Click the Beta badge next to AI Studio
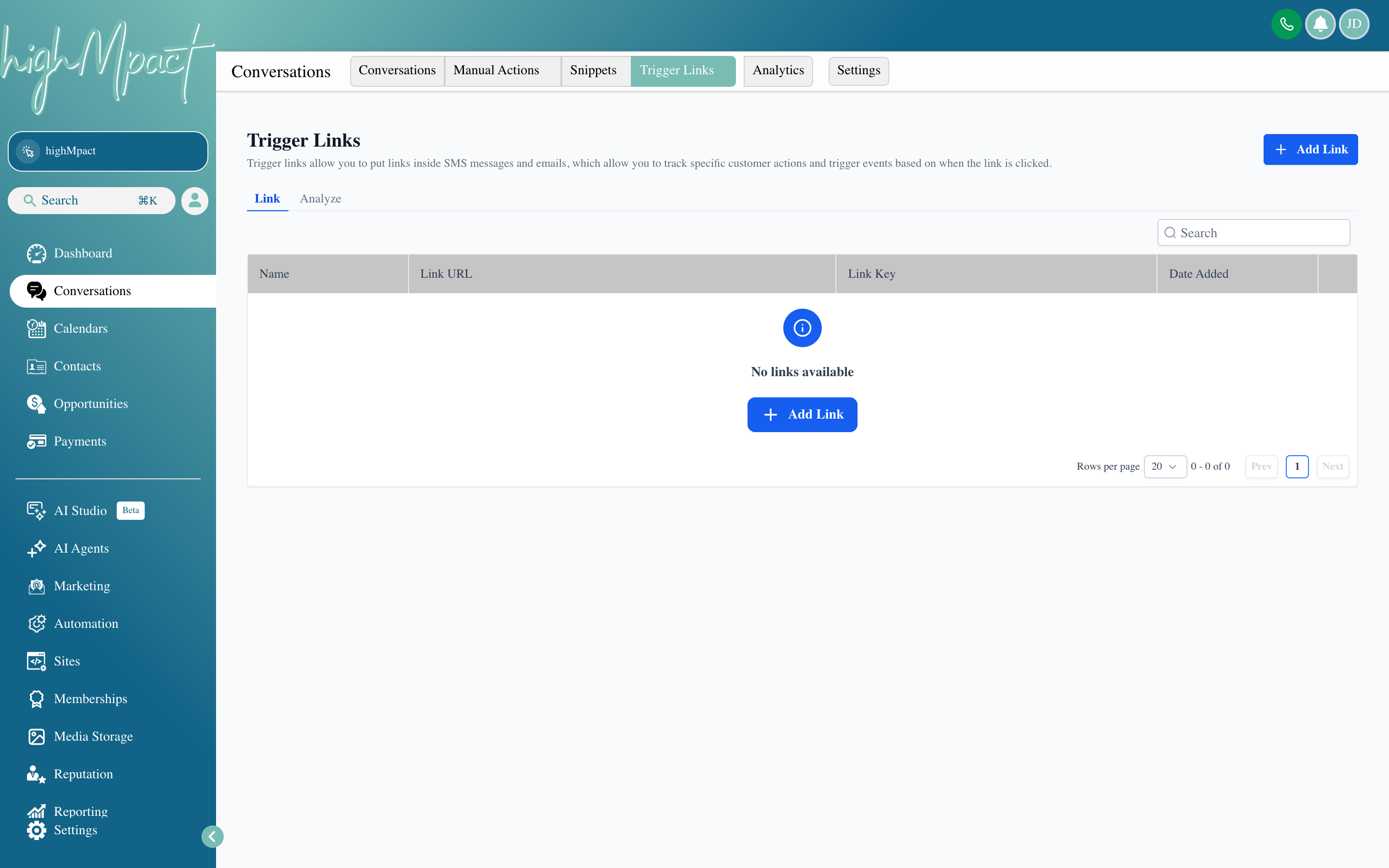Viewport: 1389px width, 868px height. (130, 510)
